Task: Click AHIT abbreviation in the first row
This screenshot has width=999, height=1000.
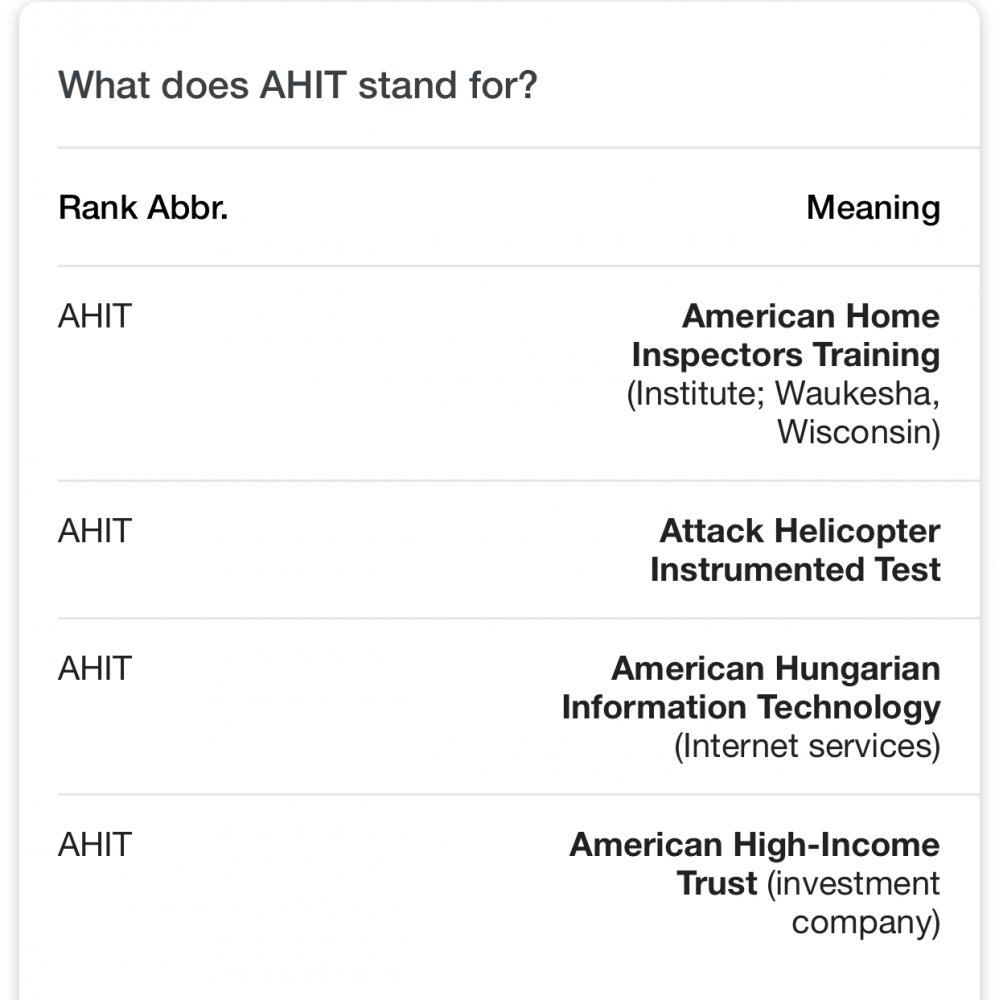Action: (95, 316)
